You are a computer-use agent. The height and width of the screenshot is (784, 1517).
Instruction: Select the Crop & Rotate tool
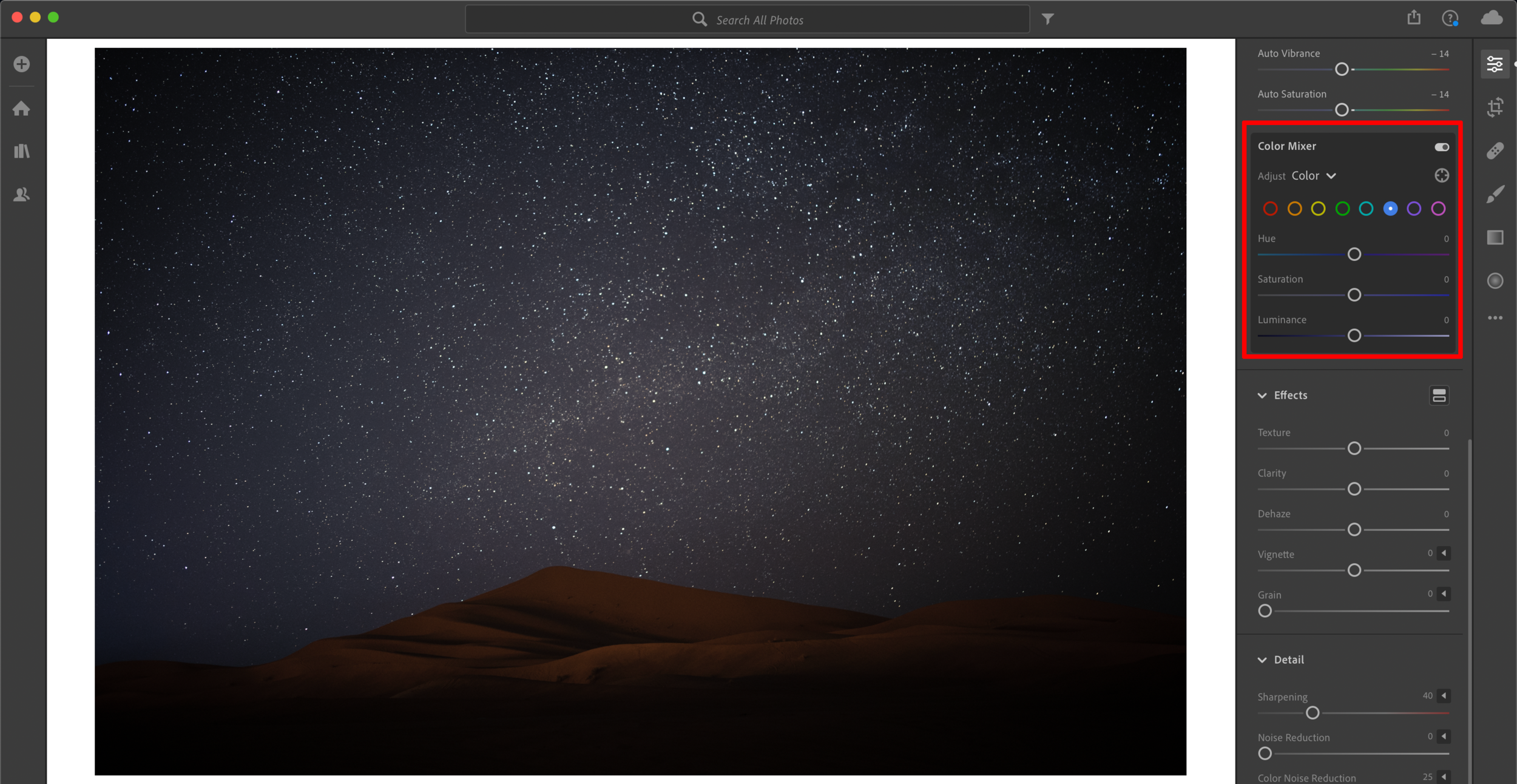(1495, 107)
